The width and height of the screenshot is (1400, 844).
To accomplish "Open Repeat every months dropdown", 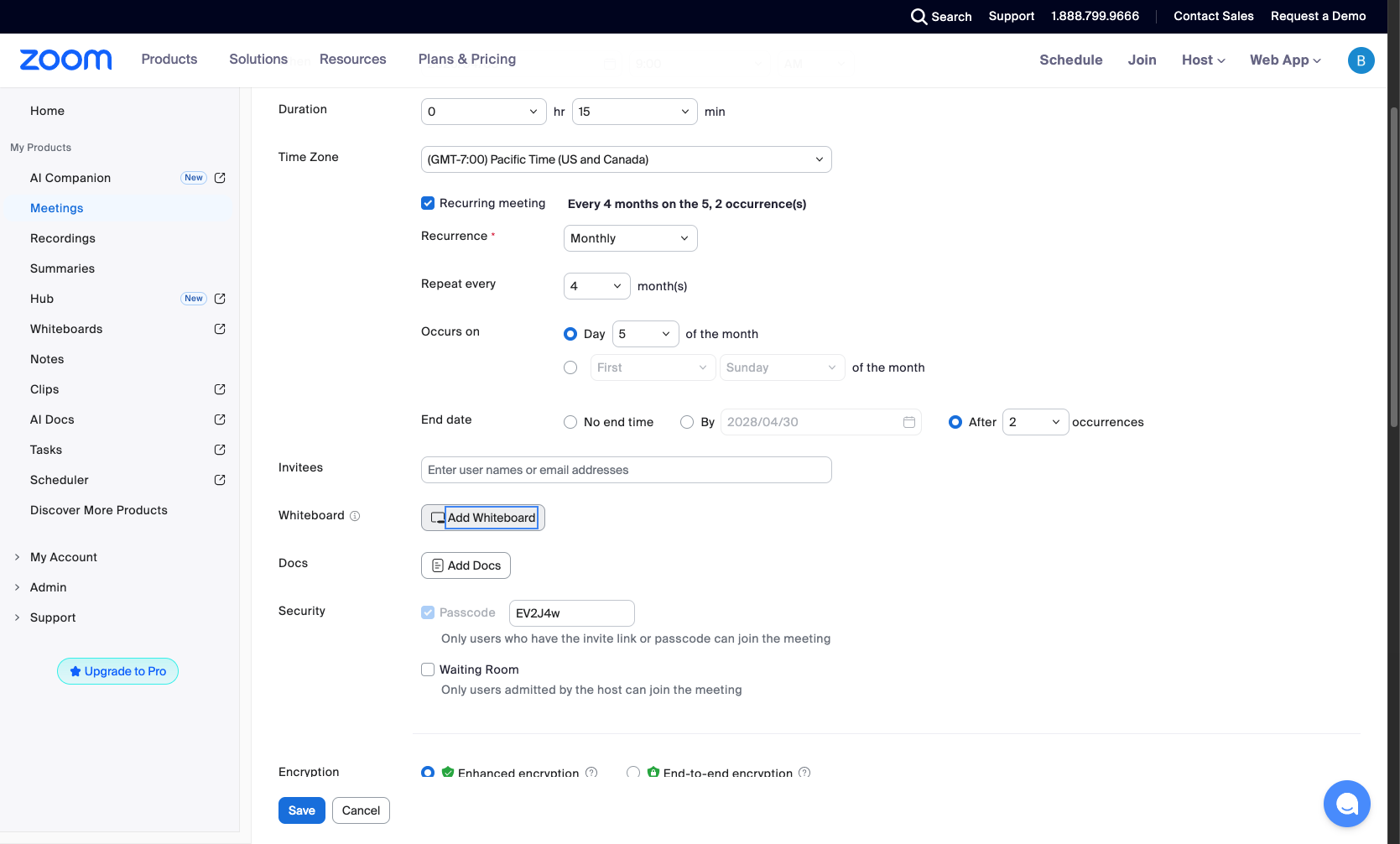I will click(x=596, y=286).
